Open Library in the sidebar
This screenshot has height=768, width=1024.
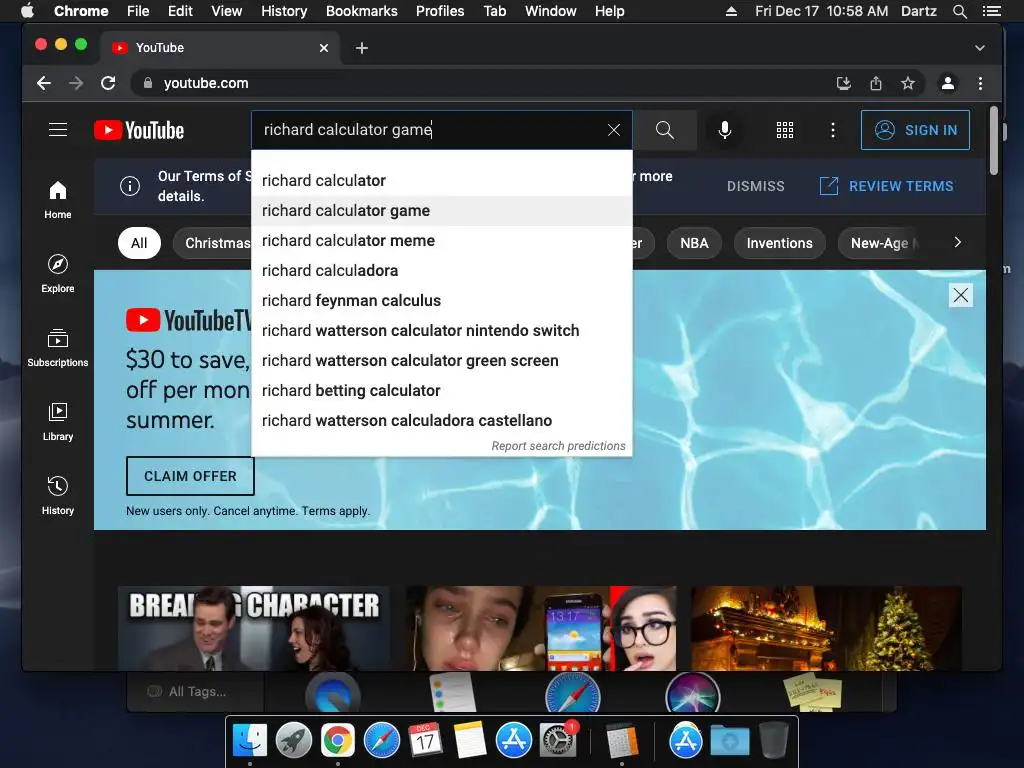pos(58,422)
